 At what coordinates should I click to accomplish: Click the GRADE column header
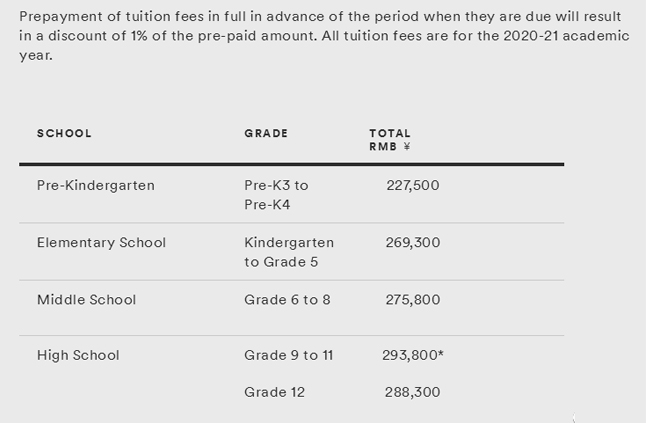[x=266, y=133]
